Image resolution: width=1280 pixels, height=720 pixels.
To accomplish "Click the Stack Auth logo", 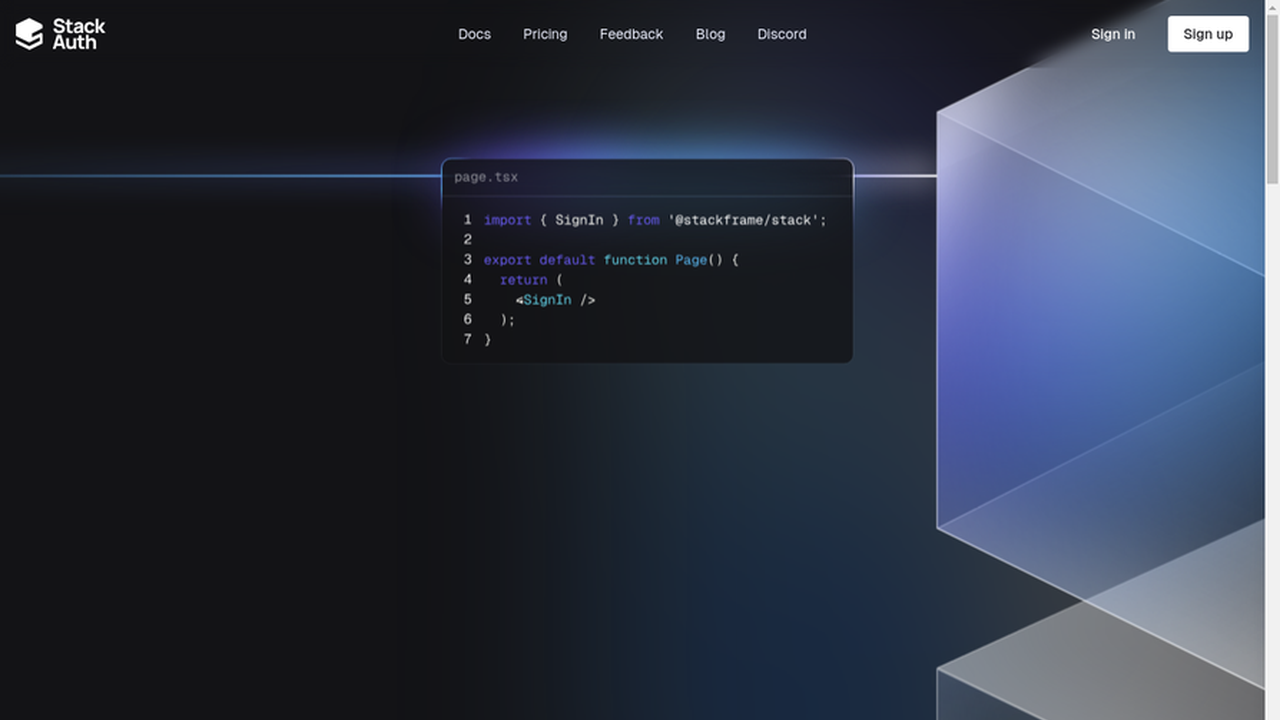I will point(60,34).
